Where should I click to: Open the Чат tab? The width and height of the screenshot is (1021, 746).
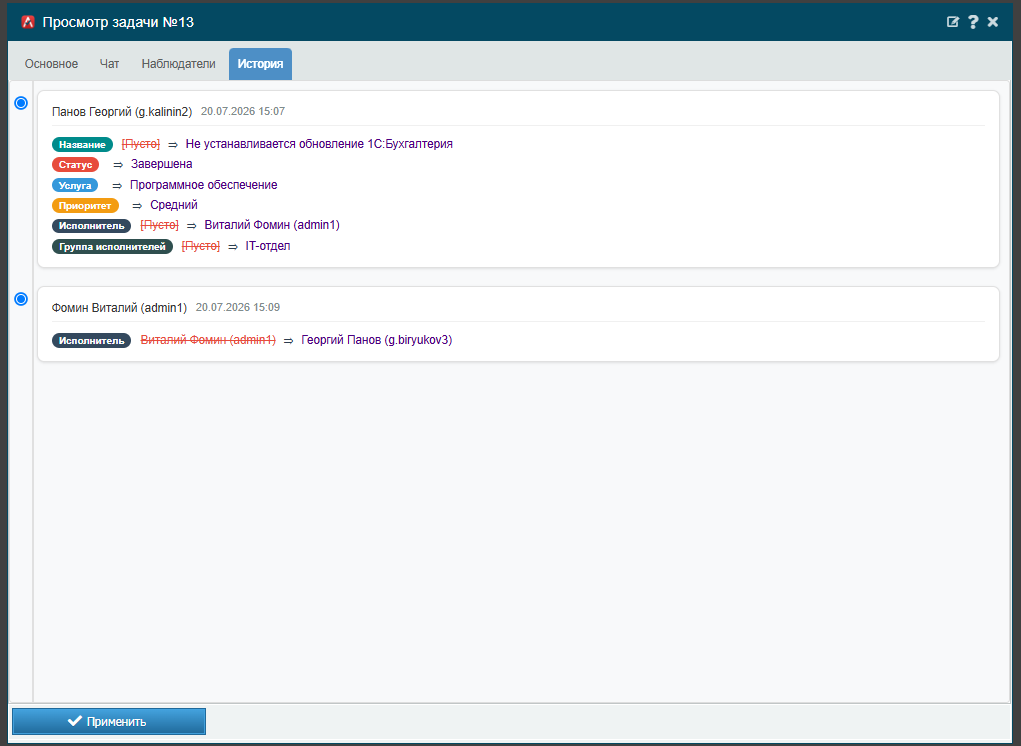pyautogui.click(x=109, y=64)
